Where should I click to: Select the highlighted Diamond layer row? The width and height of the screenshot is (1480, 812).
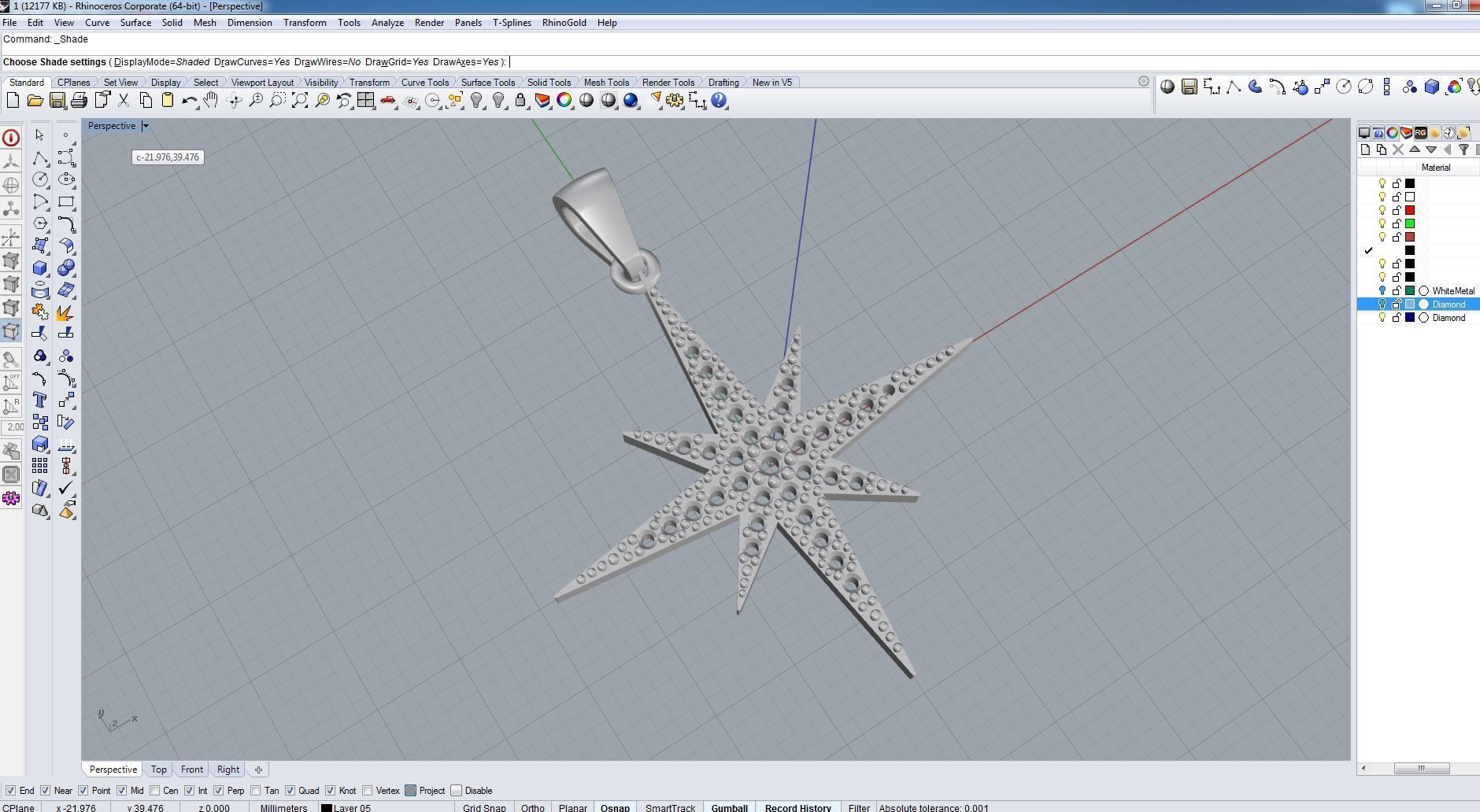coord(1419,304)
